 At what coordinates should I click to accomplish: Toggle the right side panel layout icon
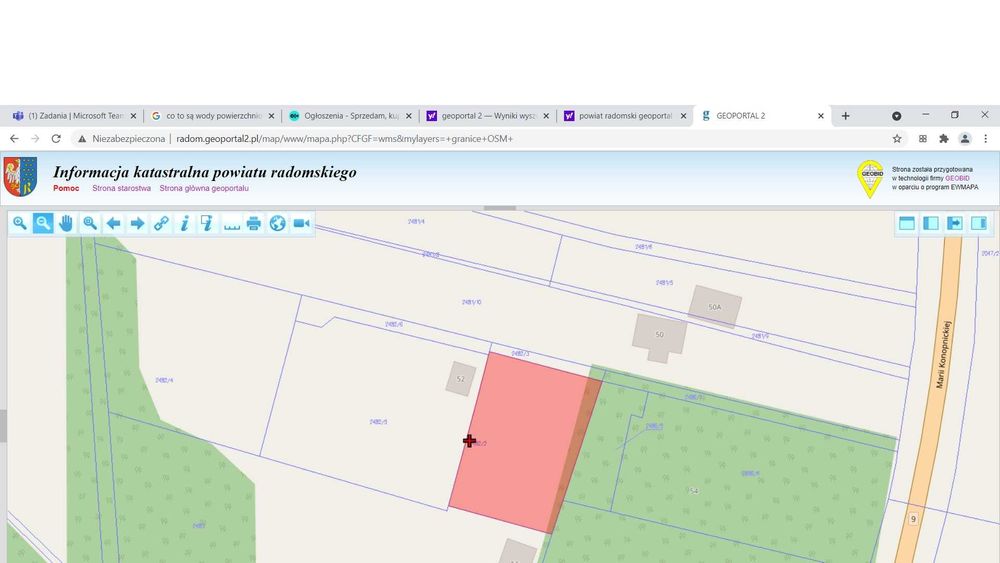(x=979, y=223)
